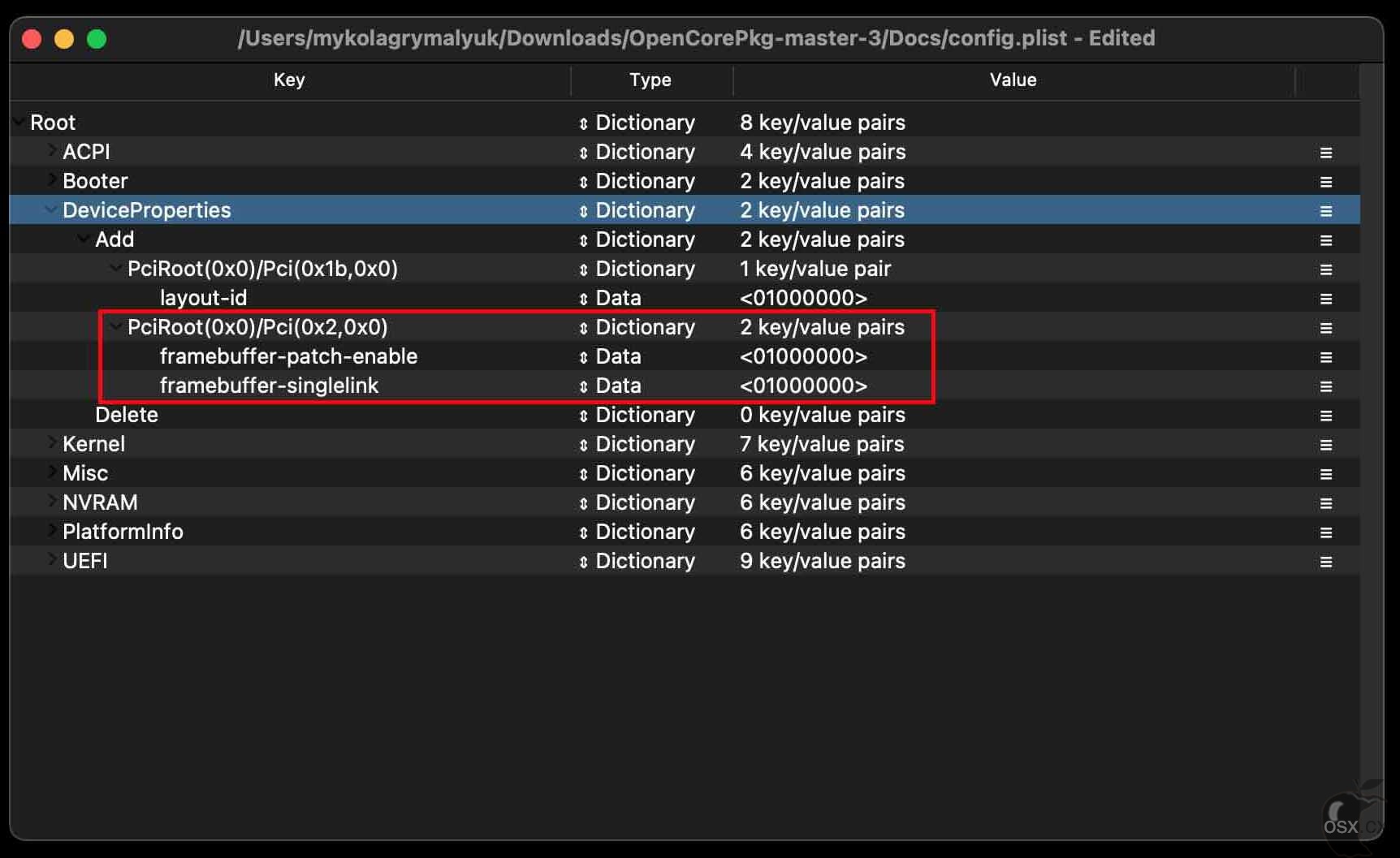Open the row menu icon for UEFI
The height and width of the screenshot is (858, 1400).
pos(1325,562)
